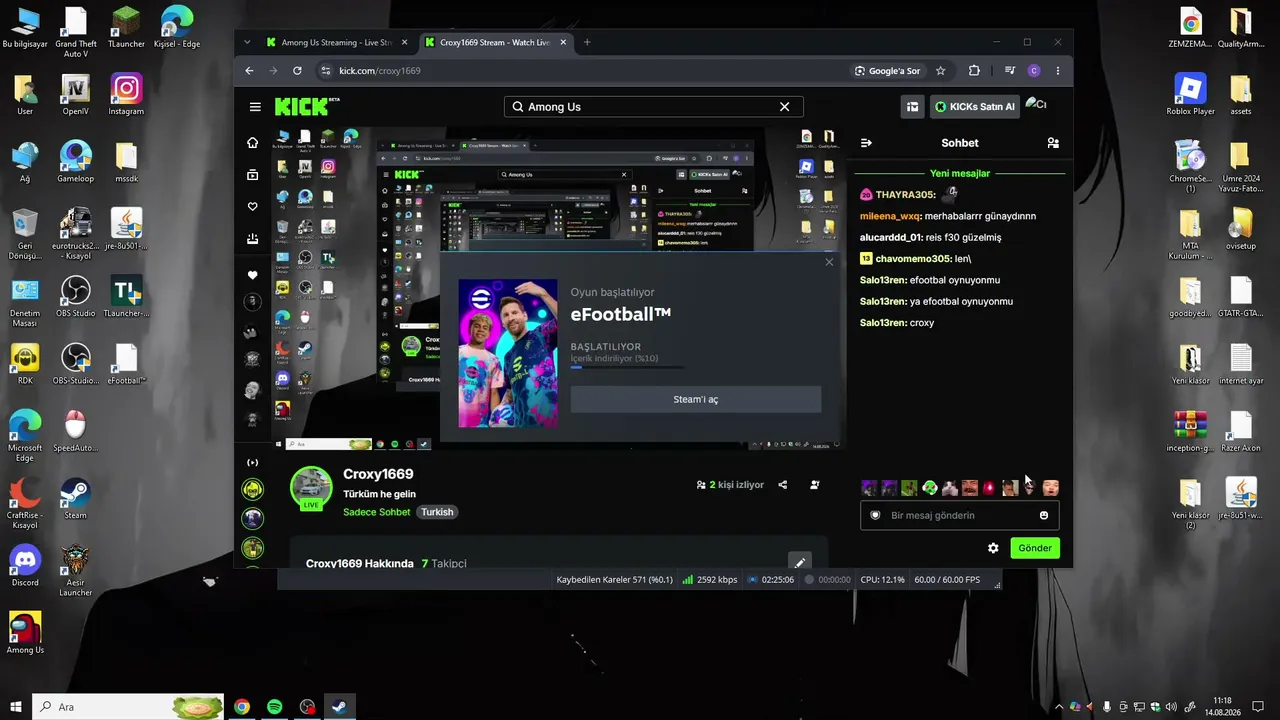
Task: Open the Chrome tab search dropdown
Action: tap(247, 42)
